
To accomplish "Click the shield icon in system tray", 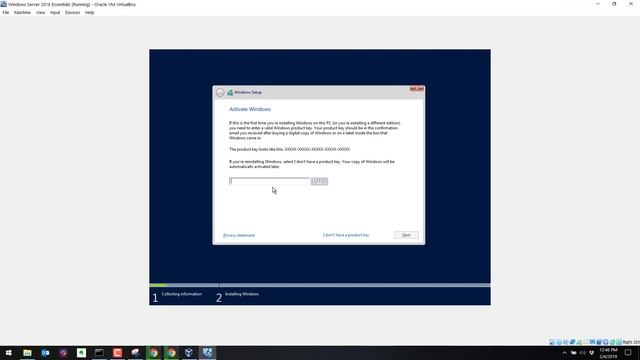I will coord(591,353).
